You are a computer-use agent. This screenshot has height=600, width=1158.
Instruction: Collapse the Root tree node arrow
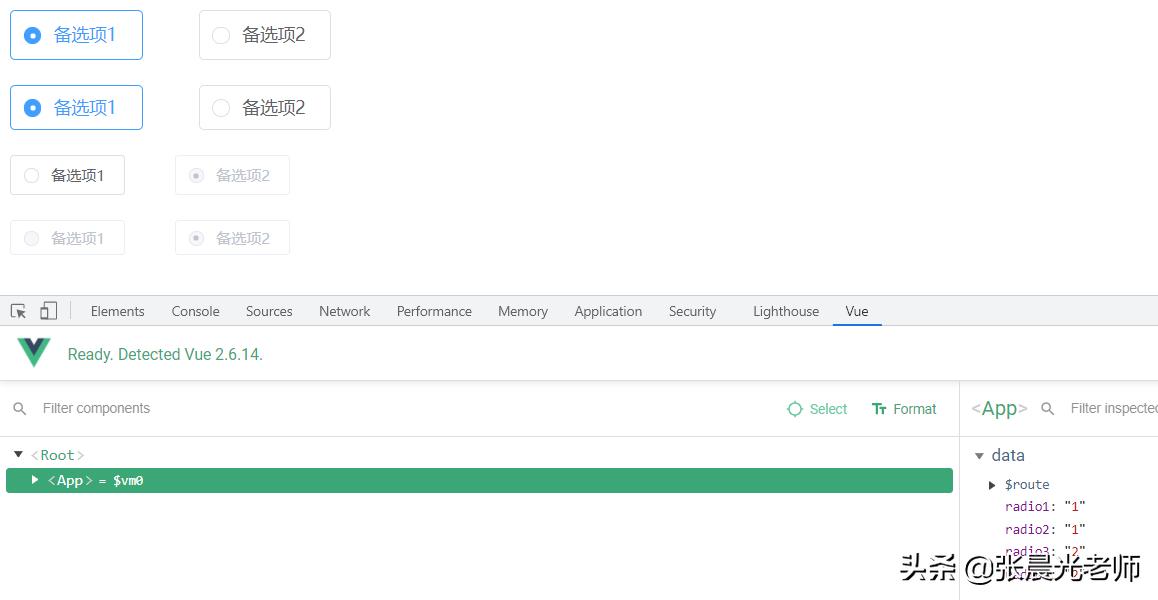click(18, 454)
